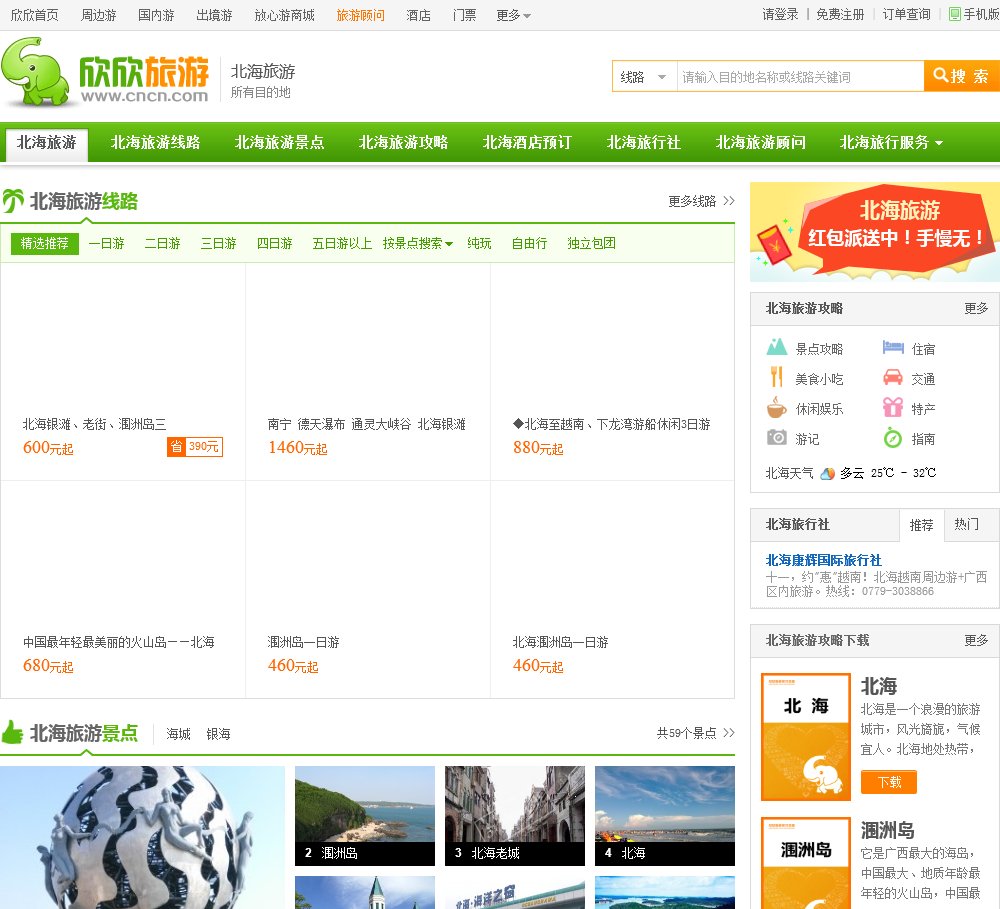
Task: Open 交通 car icon
Action: [893, 378]
